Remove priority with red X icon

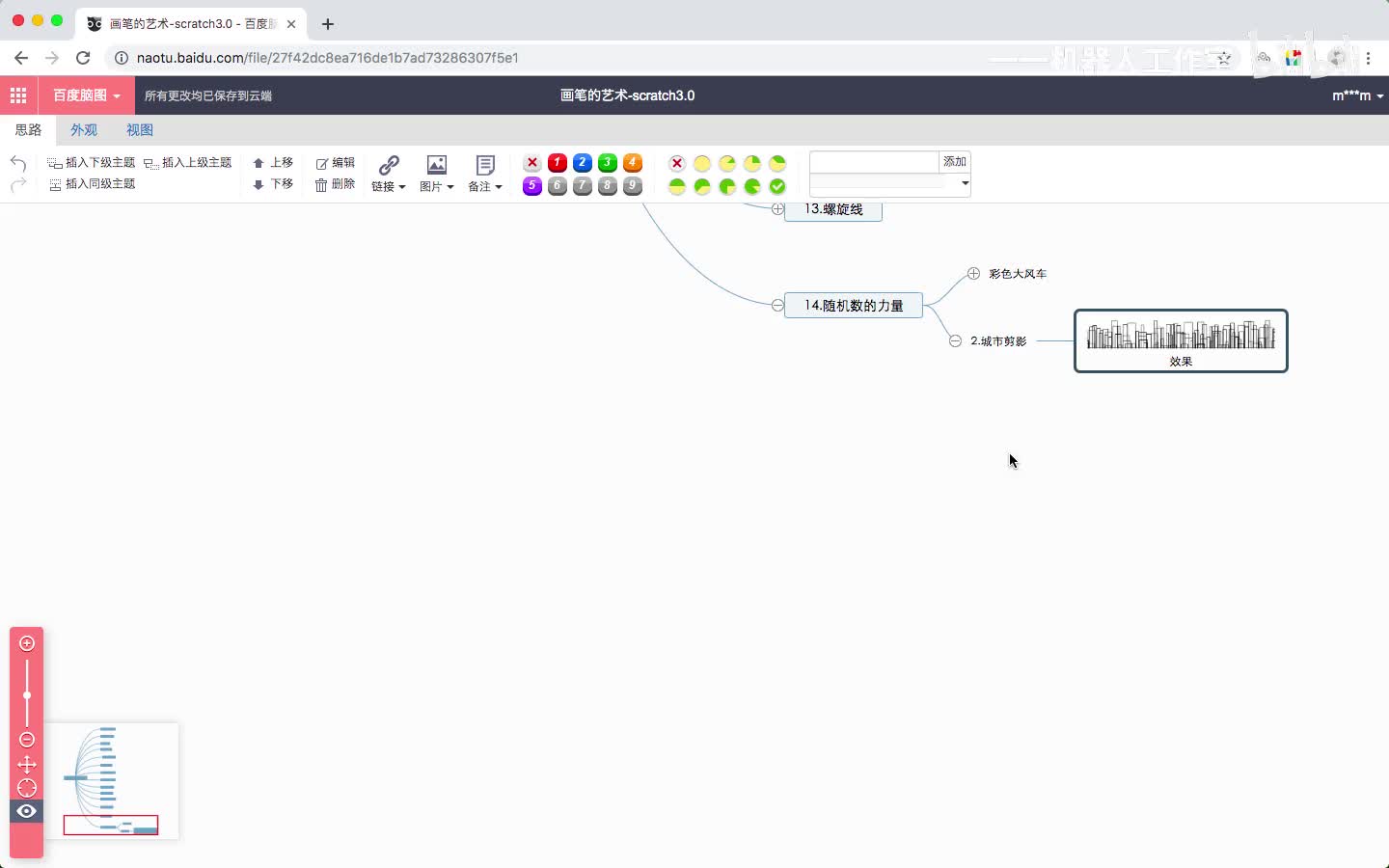[532, 163]
